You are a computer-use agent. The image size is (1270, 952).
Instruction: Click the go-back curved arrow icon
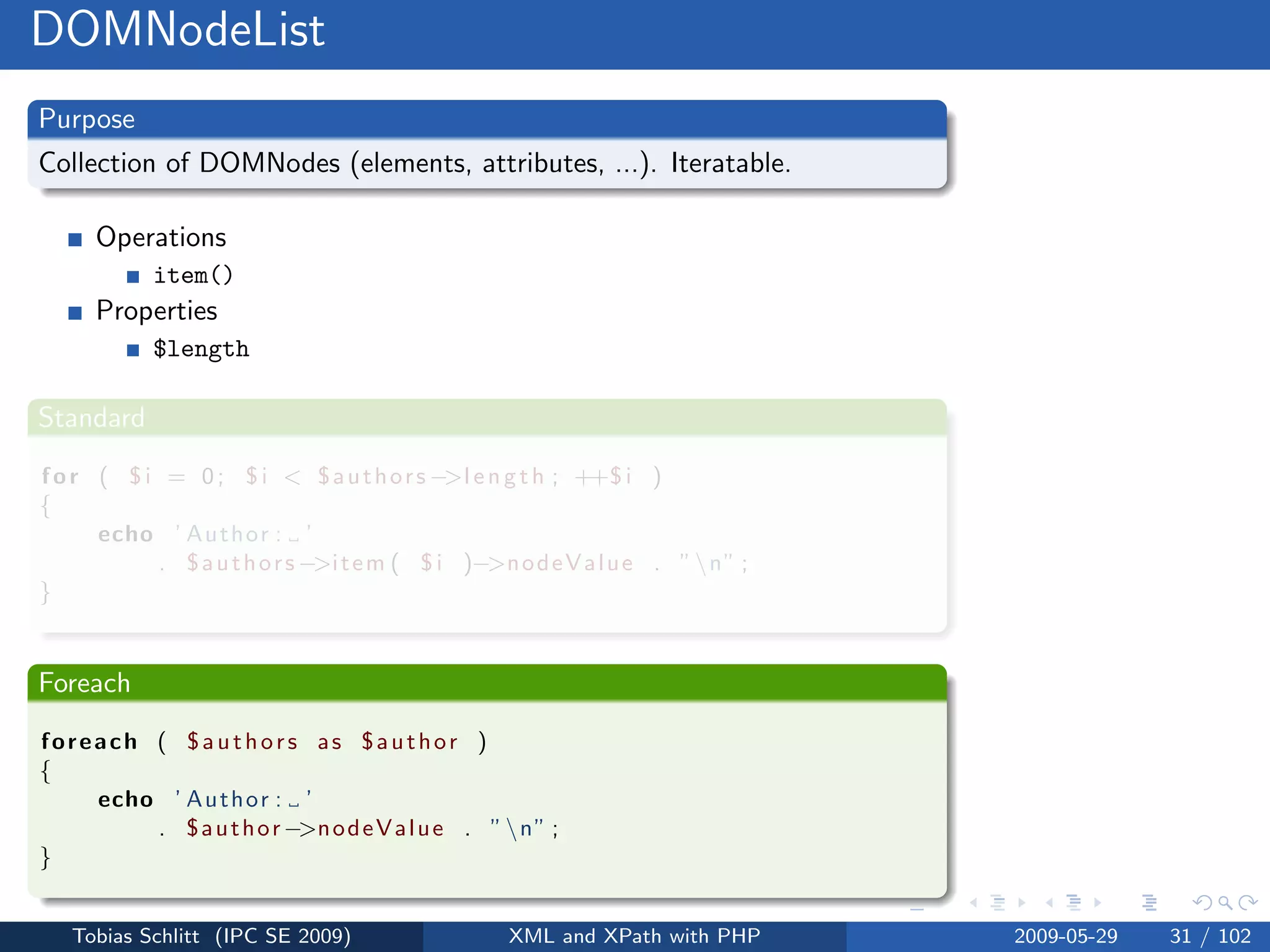[x=1202, y=903]
